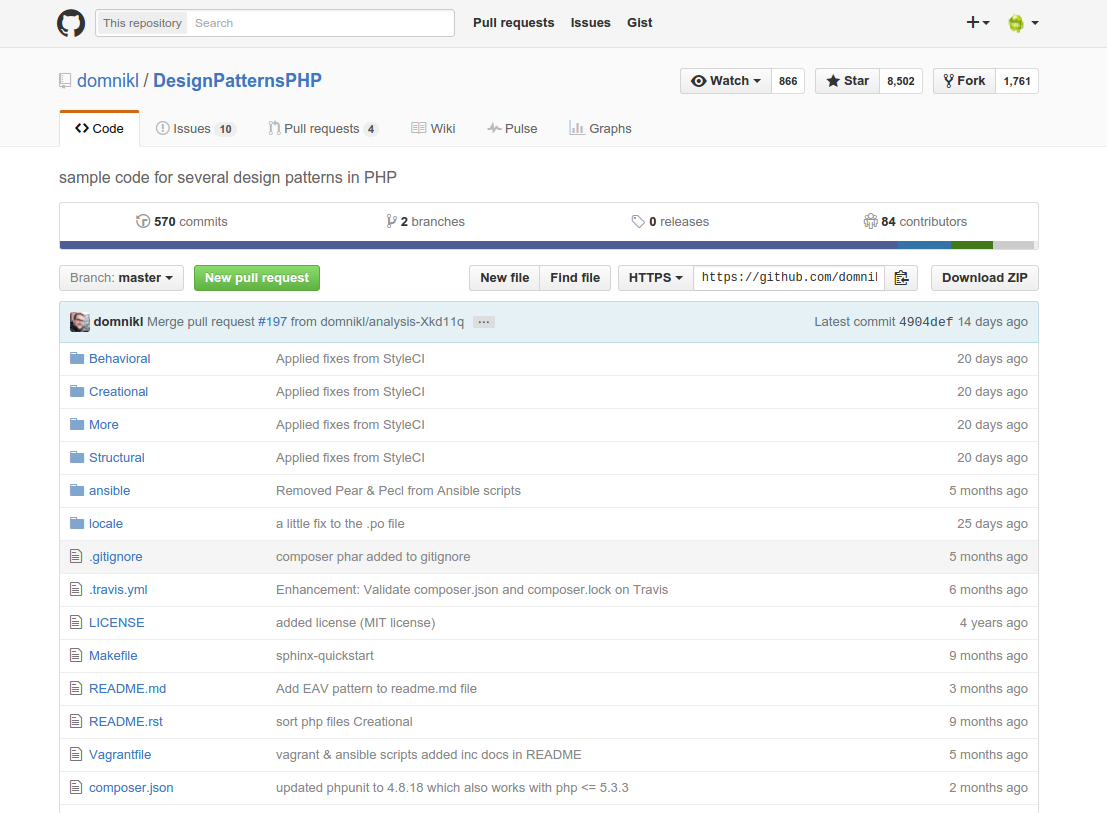
Task: Open the .travis.yml file
Action: 118,590
